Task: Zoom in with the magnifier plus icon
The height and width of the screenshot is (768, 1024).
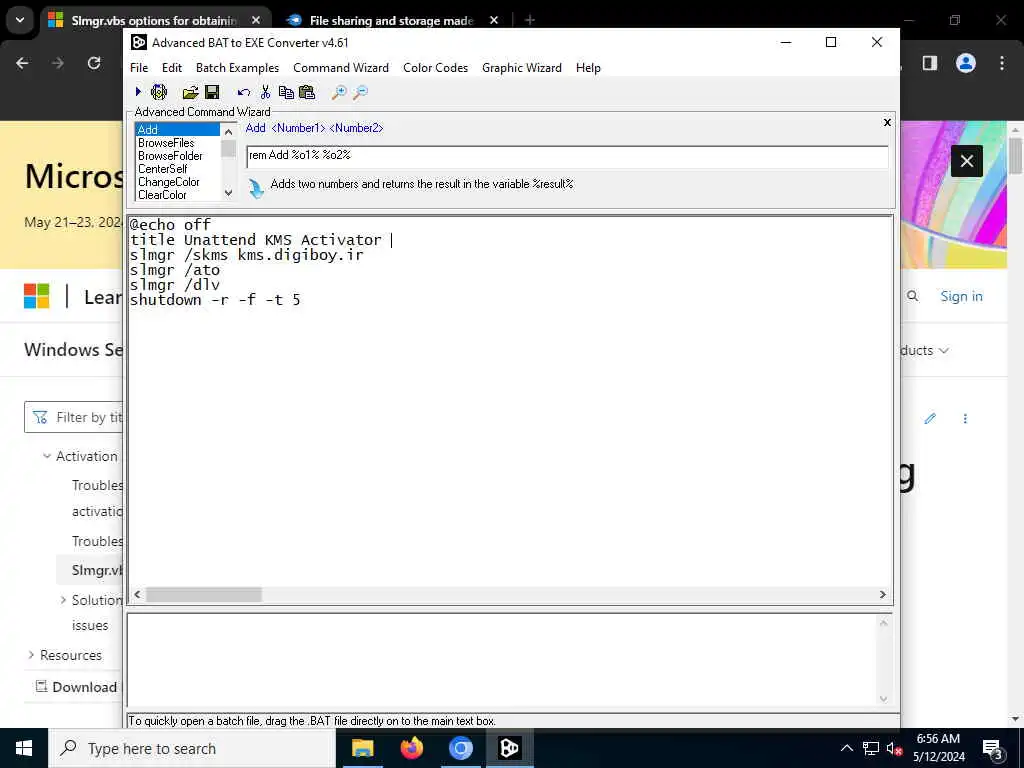Action: 339,92
